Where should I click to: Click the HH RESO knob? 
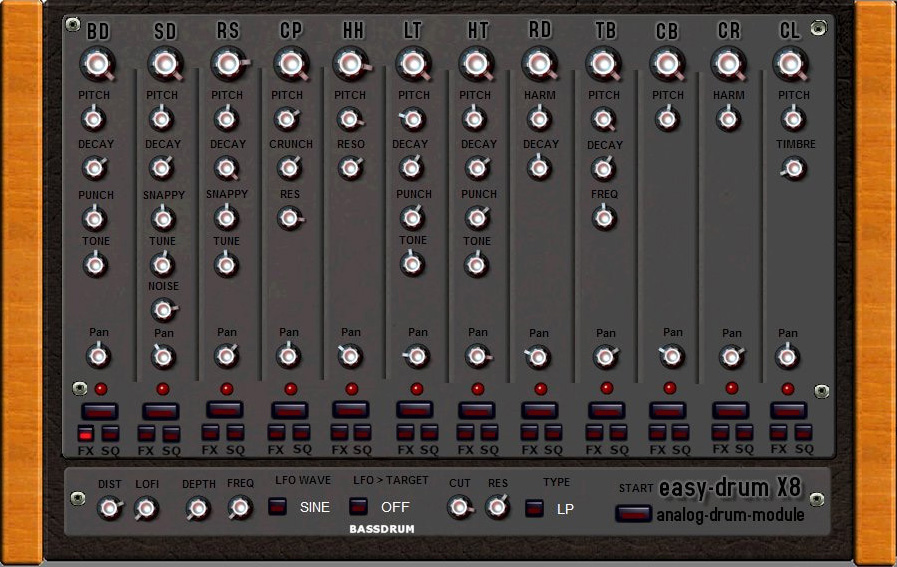pos(350,168)
